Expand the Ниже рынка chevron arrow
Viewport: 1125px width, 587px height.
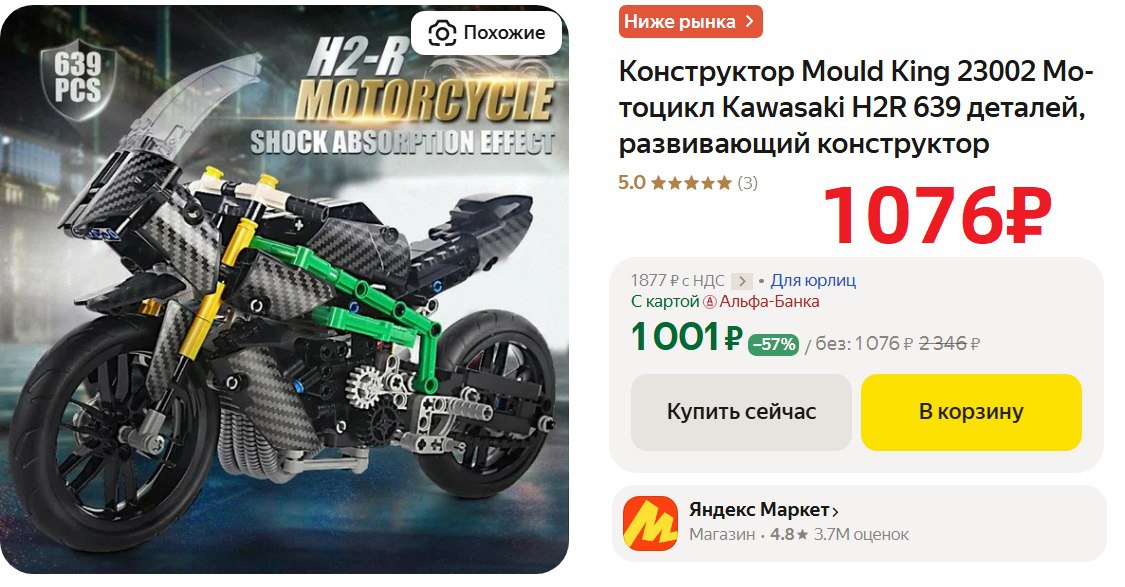click(749, 22)
